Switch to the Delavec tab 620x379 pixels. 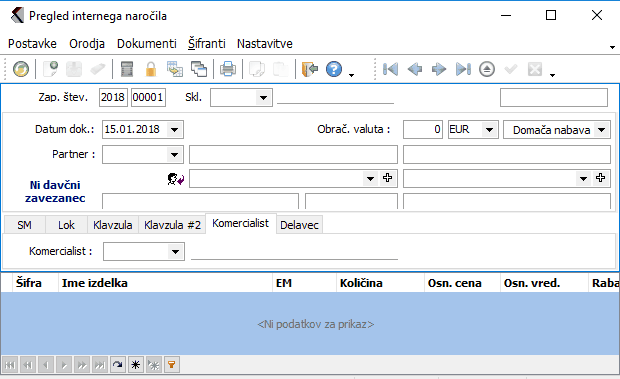299,225
